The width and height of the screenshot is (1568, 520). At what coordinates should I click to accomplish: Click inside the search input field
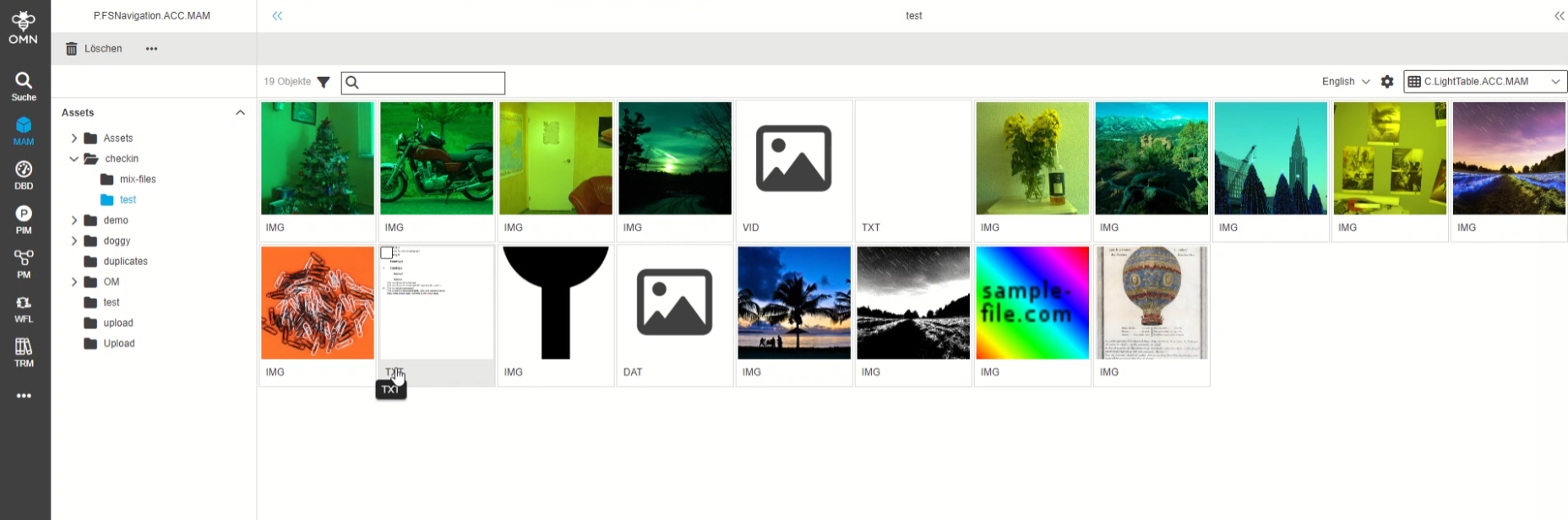click(x=423, y=83)
